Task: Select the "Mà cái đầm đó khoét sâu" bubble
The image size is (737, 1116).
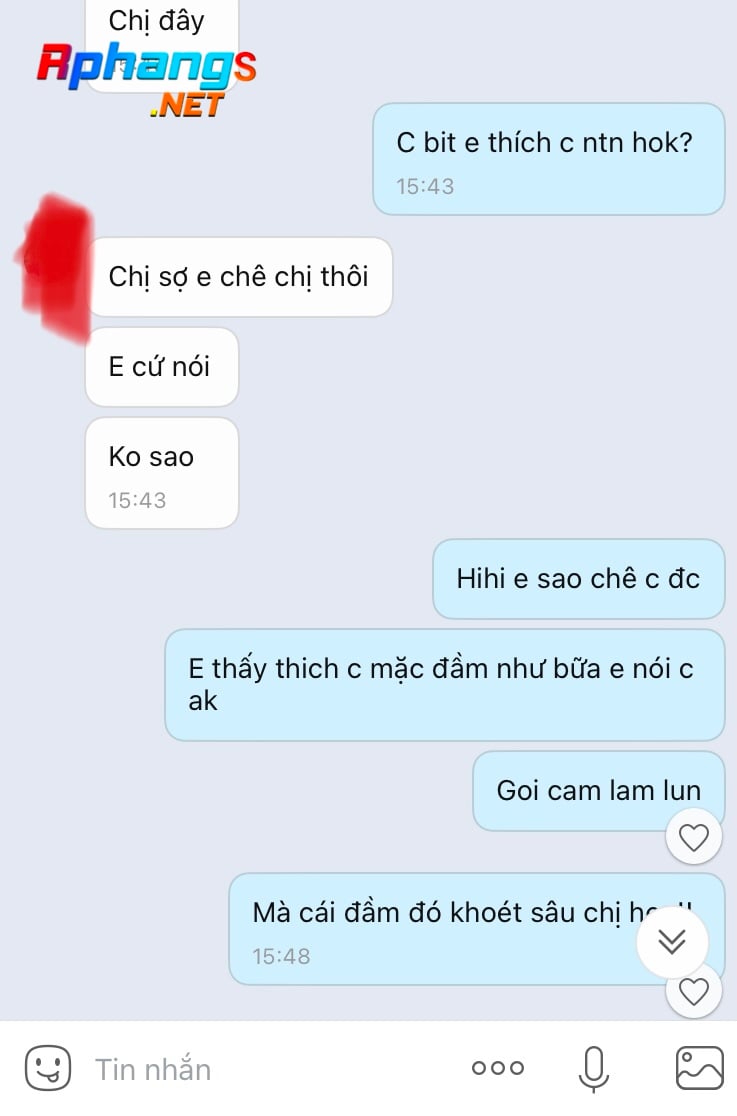Action: [x=476, y=929]
